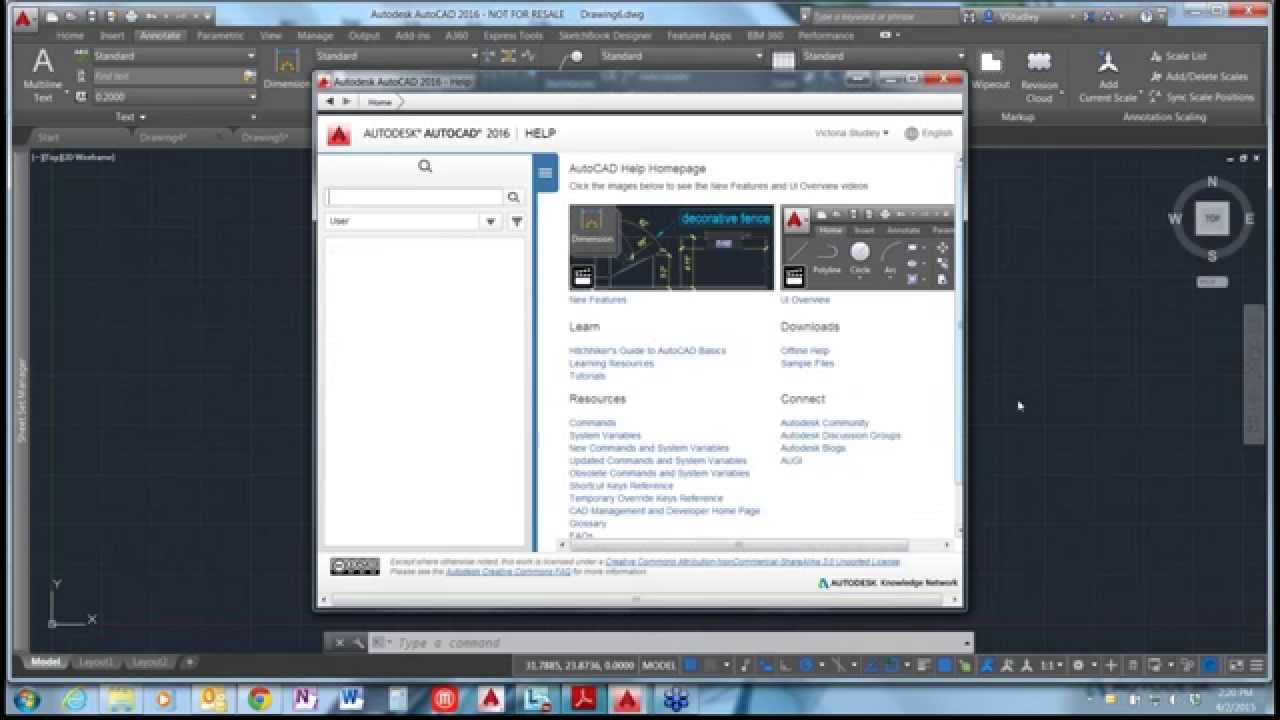Click the Help back arrow
Image resolution: width=1280 pixels, height=720 pixels.
click(x=330, y=101)
